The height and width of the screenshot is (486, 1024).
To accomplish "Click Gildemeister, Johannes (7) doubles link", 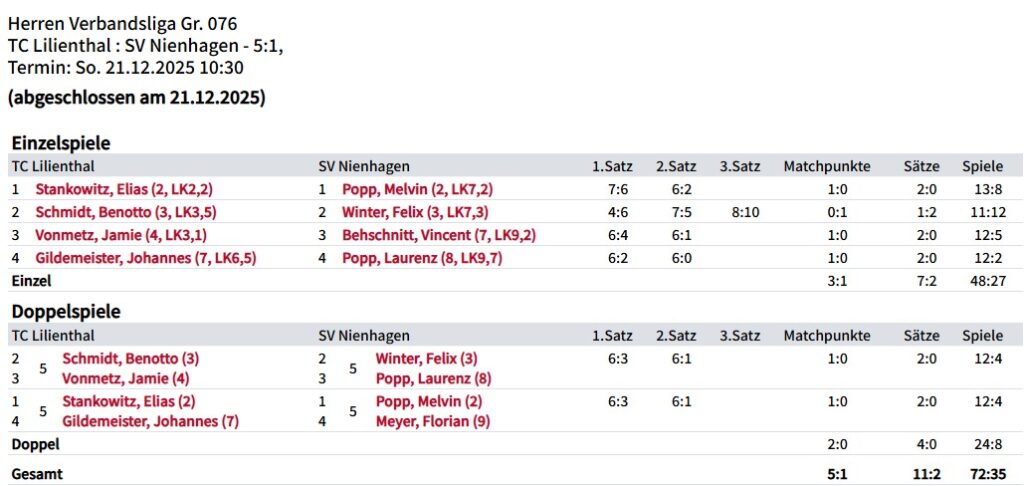I will click(x=150, y=421).
